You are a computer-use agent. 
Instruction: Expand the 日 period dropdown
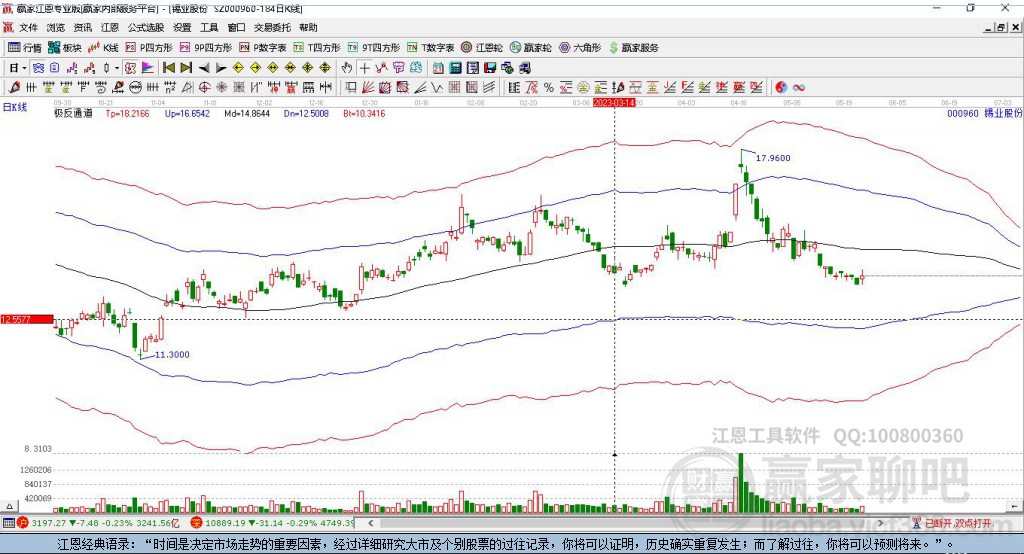pyautogui.click(x=24, y=68)
